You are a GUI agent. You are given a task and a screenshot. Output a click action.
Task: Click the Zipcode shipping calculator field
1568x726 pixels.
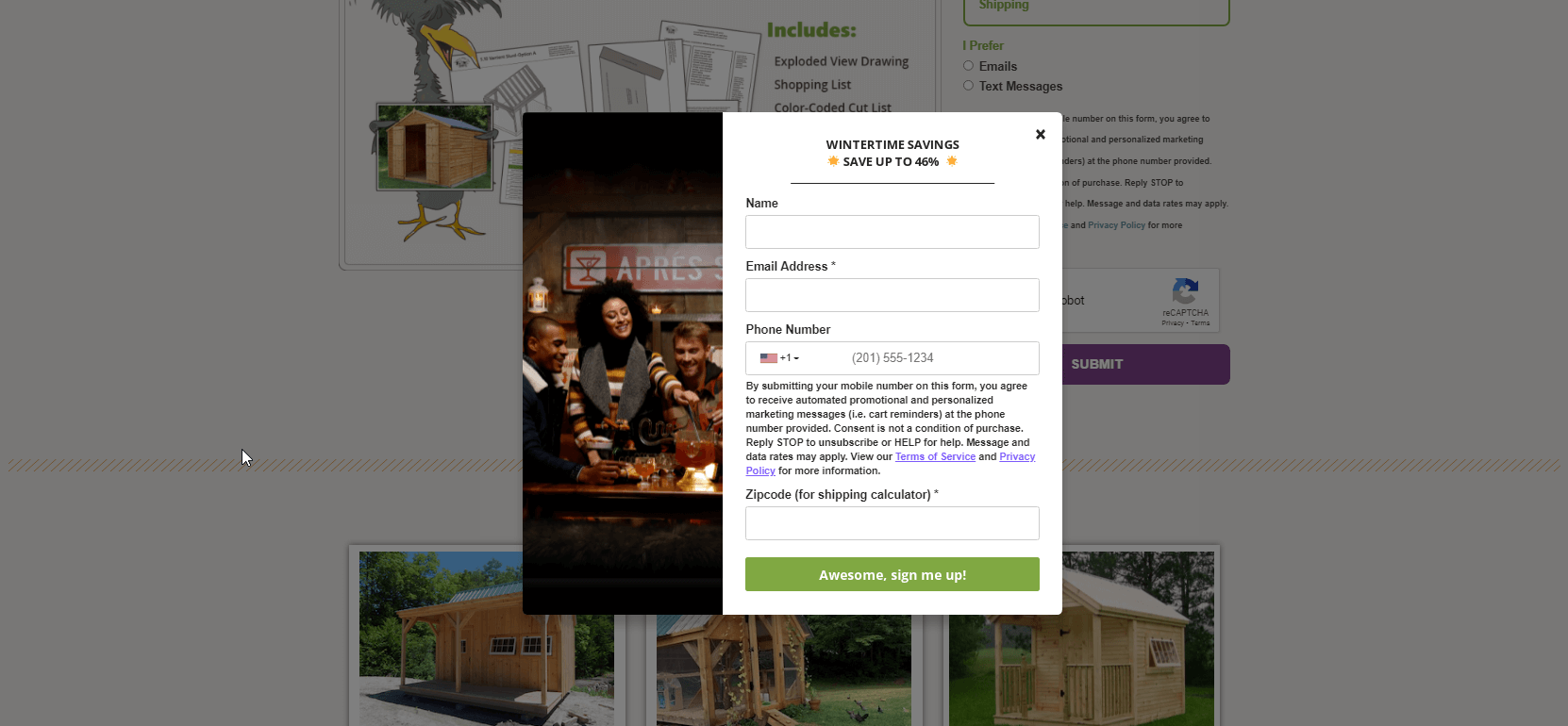pyautogui.click(x=892, y=523)
